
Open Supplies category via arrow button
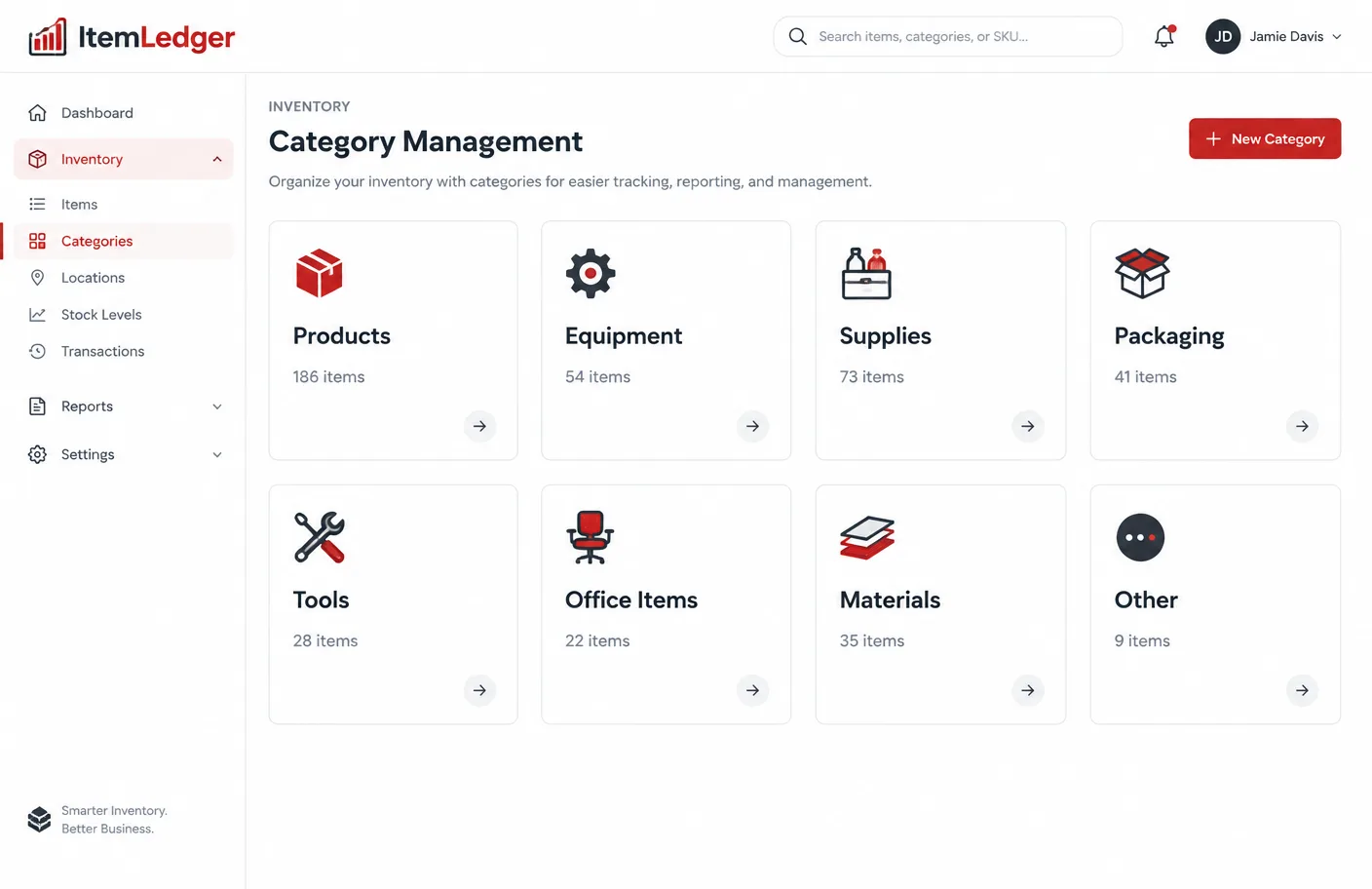click(1027, 426)
